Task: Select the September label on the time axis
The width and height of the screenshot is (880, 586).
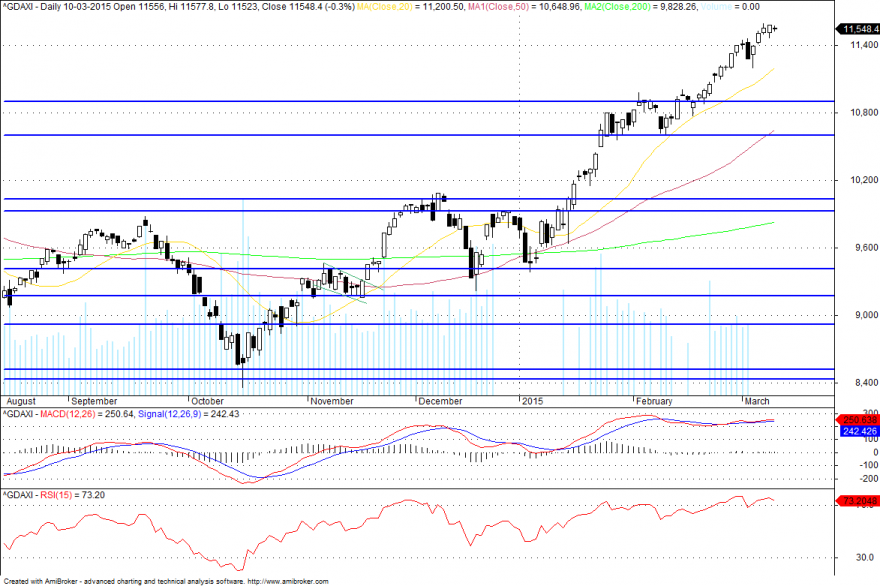Action: (94, 401)
